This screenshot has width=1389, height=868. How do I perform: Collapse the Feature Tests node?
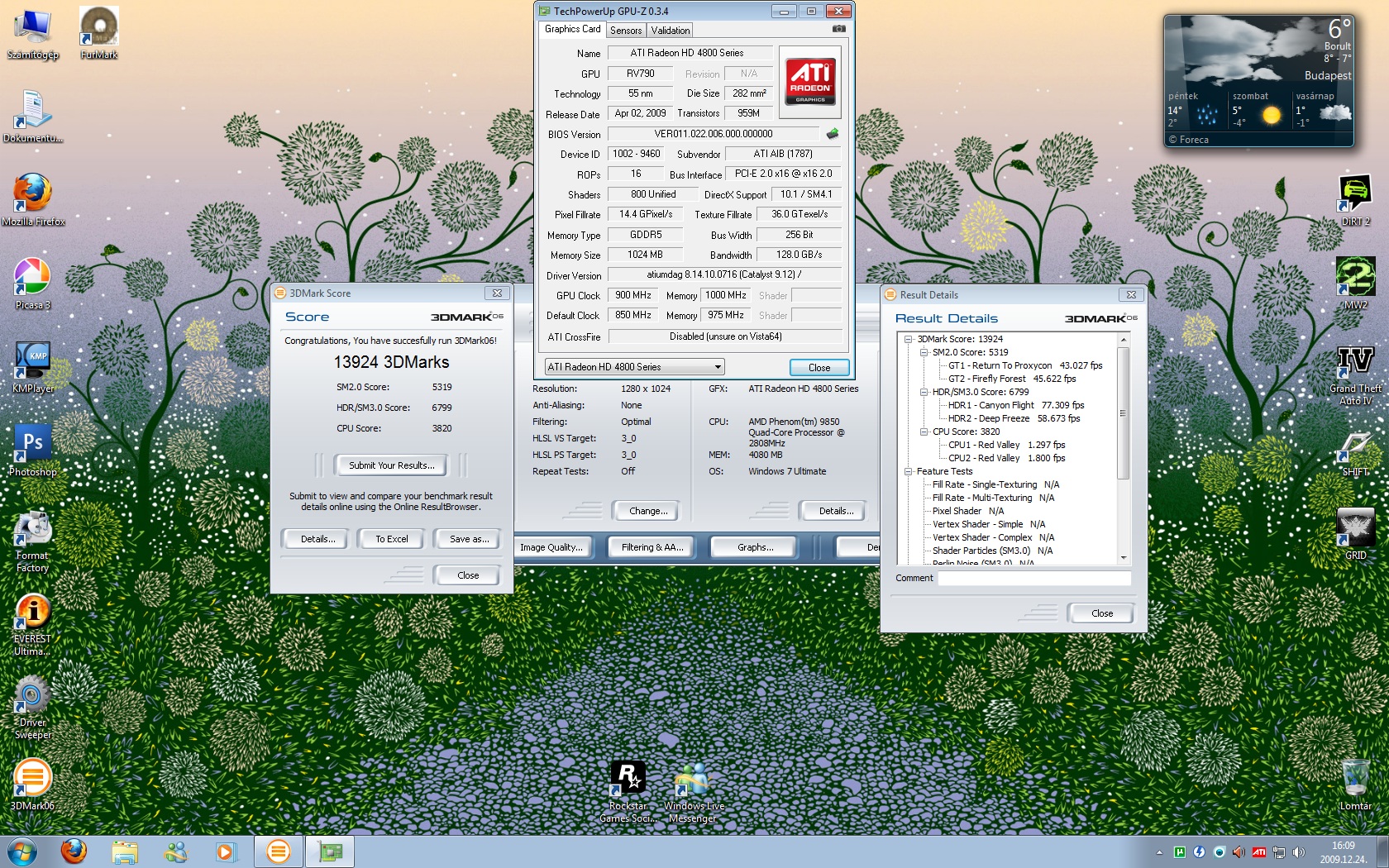909,471
